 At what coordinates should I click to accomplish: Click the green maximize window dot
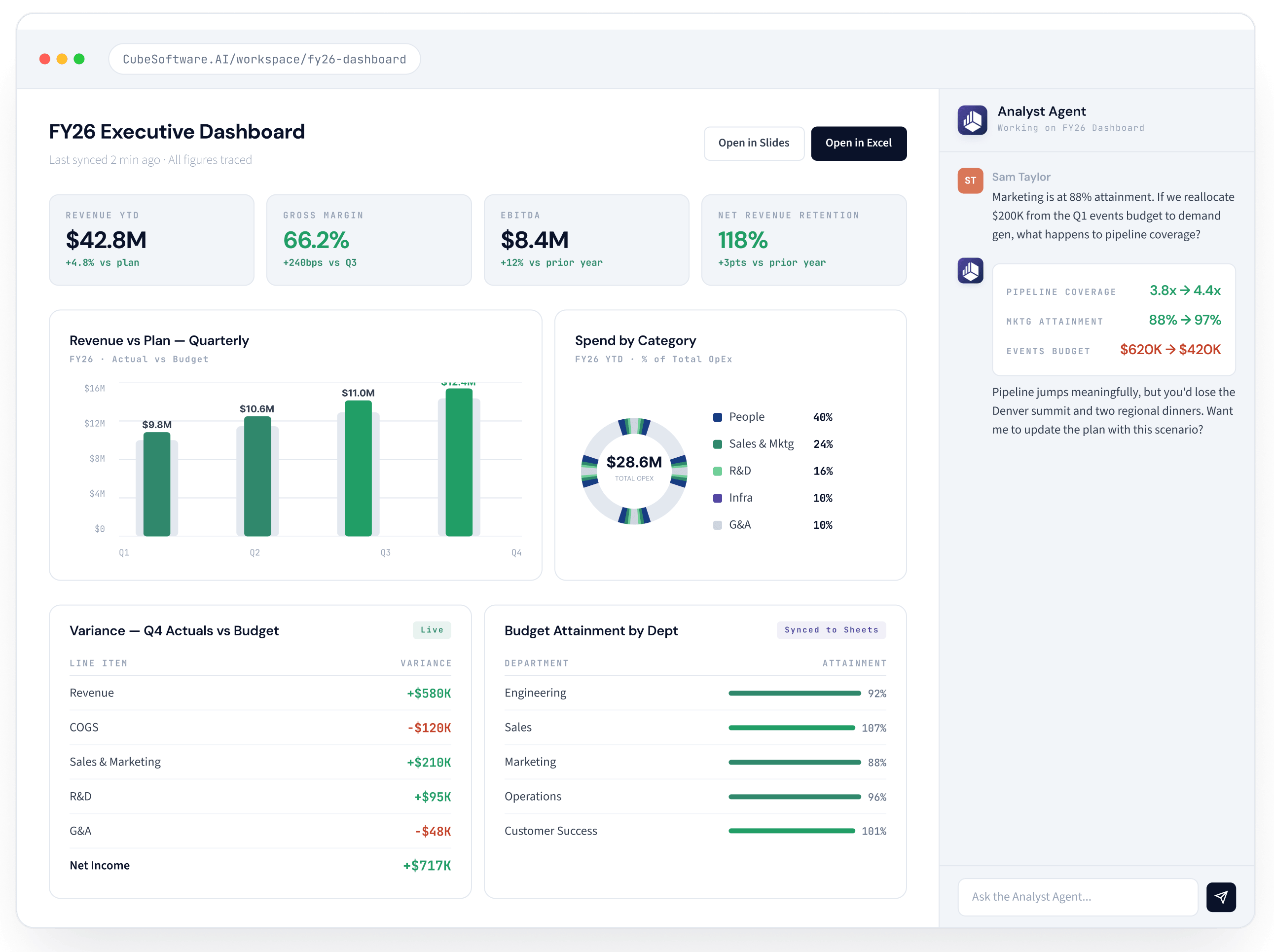[79, 59]
